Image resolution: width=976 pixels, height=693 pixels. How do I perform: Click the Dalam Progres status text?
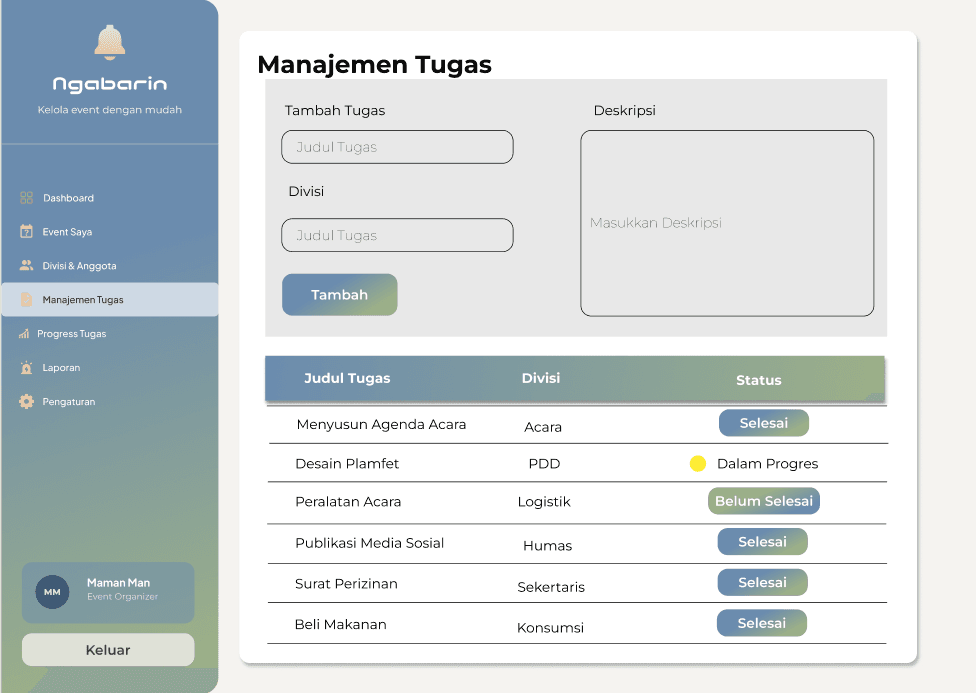point(767,464)
